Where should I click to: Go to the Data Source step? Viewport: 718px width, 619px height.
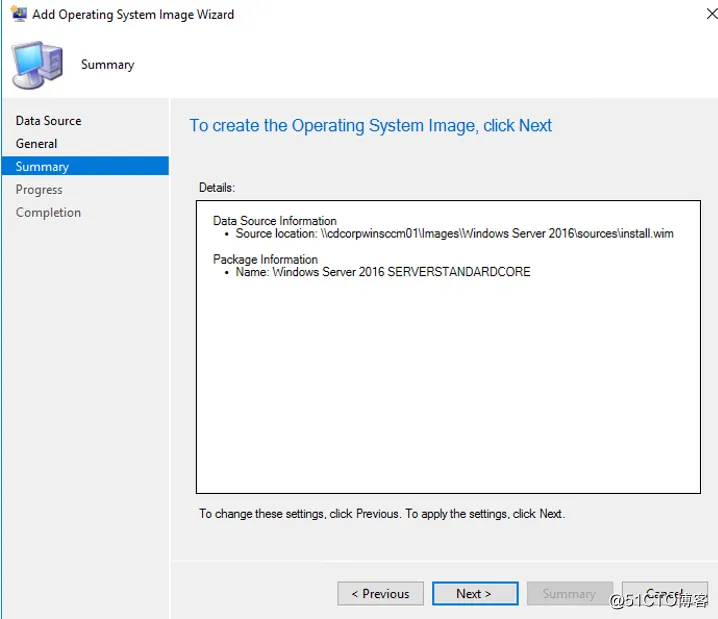pos(49,121)
